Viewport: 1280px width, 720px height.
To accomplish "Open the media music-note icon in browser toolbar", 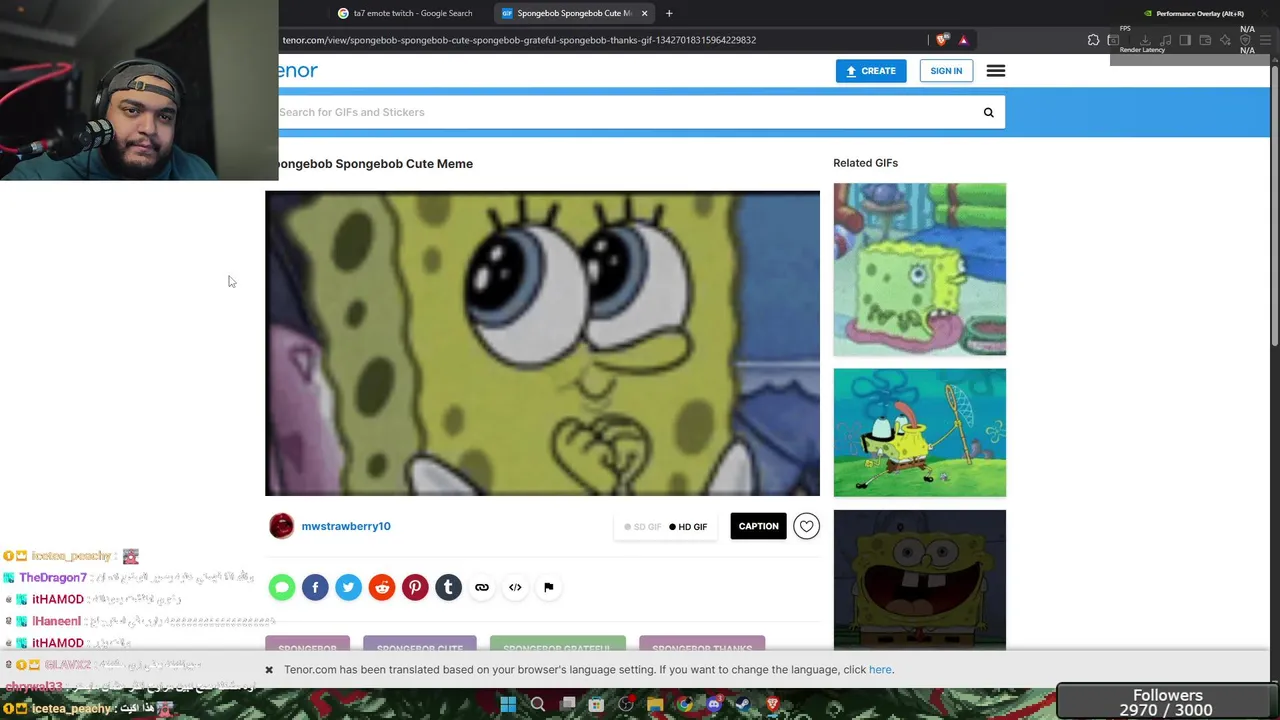I will [1165, 40].
